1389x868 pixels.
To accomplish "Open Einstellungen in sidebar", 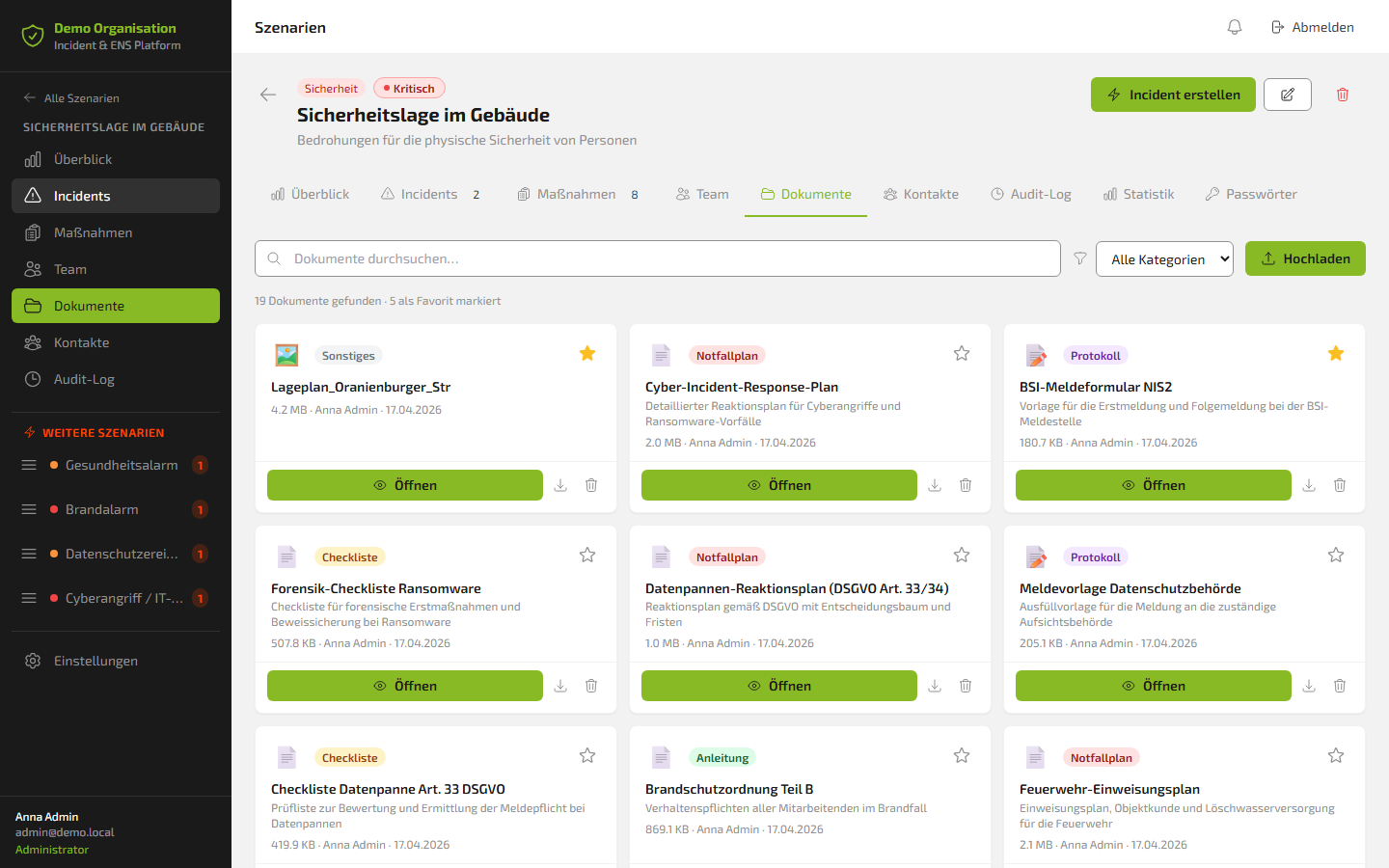I will (x=116, y=661).
